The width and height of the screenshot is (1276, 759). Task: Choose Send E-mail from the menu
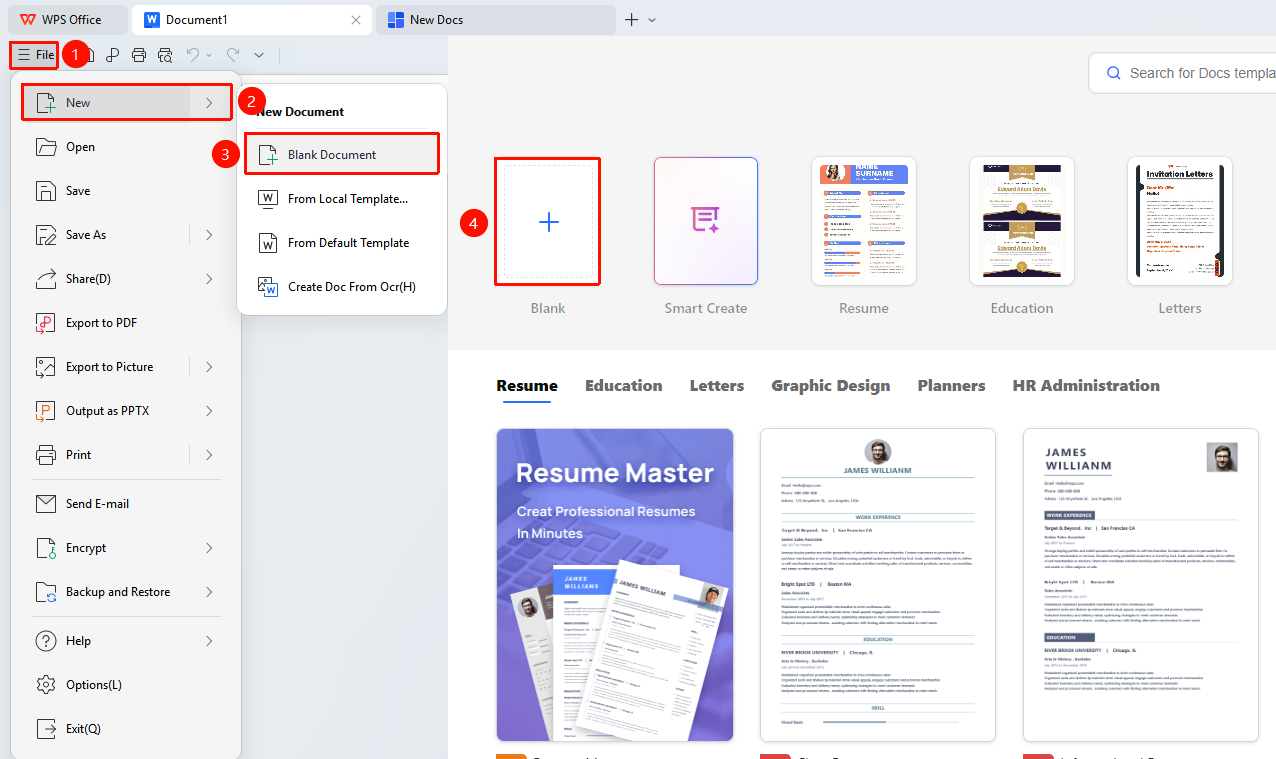[x=126, y=504]
